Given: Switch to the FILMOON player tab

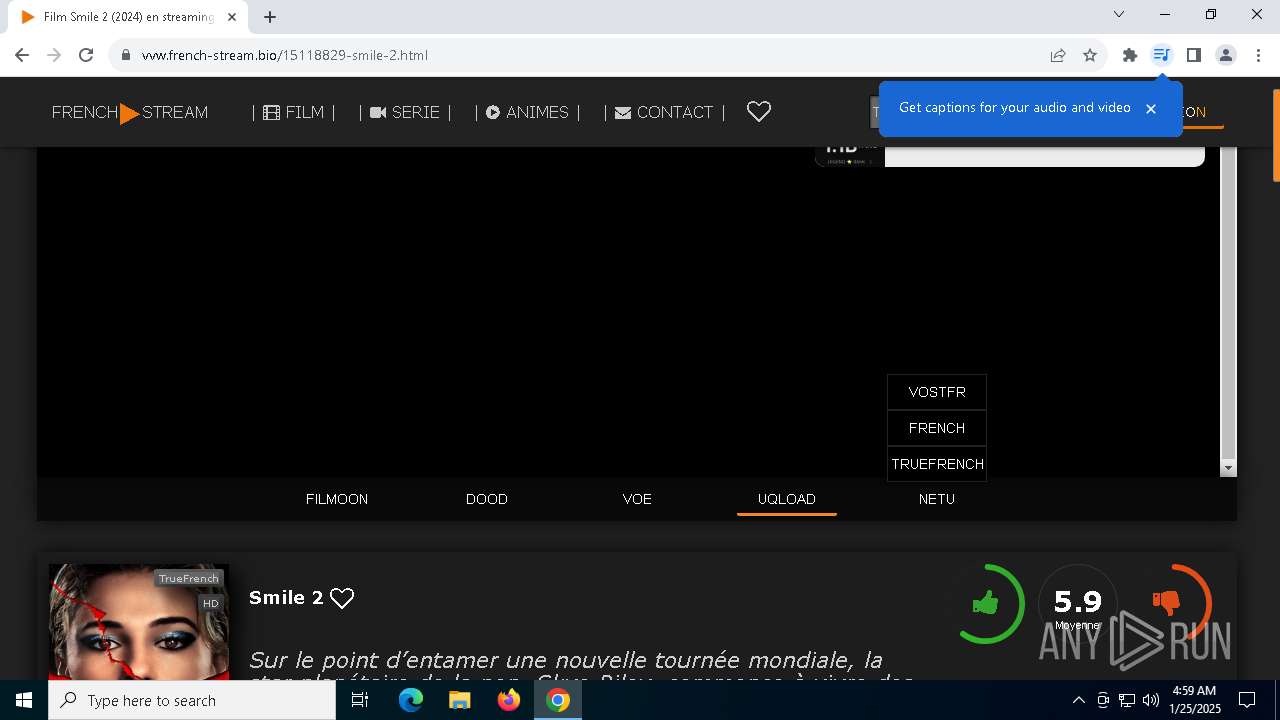Looking at the screenshot, I should click(x=337, y=499).
